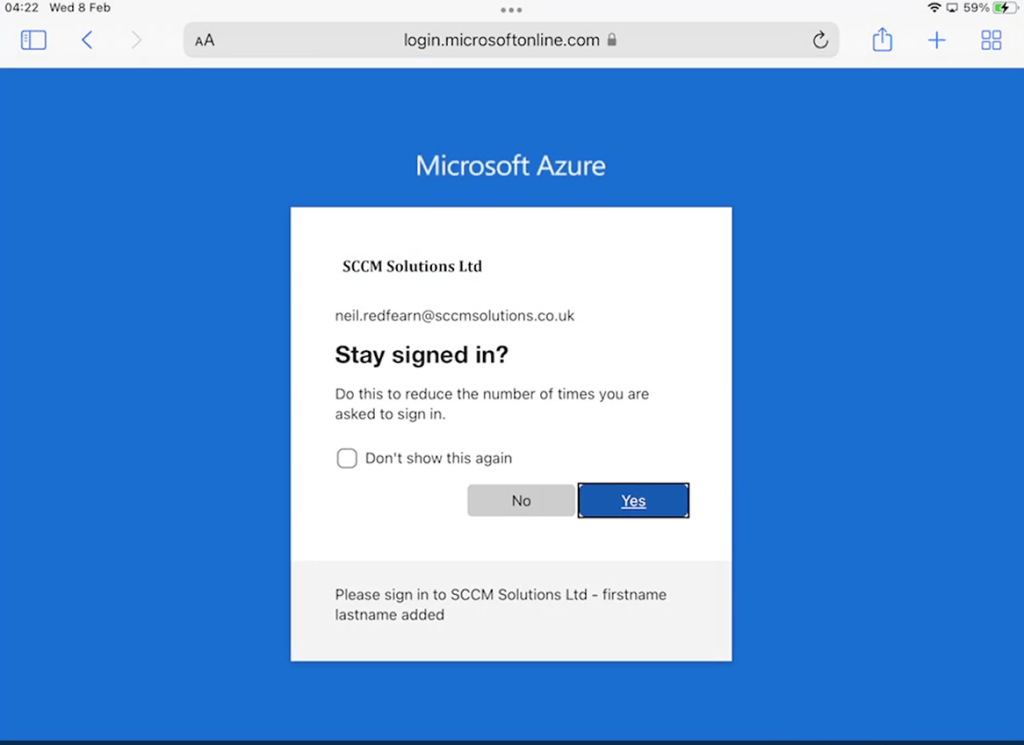This screenshot has width=1024, height=745.
Task: Tap the forward navigation arrow
Action: (x=136, y=40)
